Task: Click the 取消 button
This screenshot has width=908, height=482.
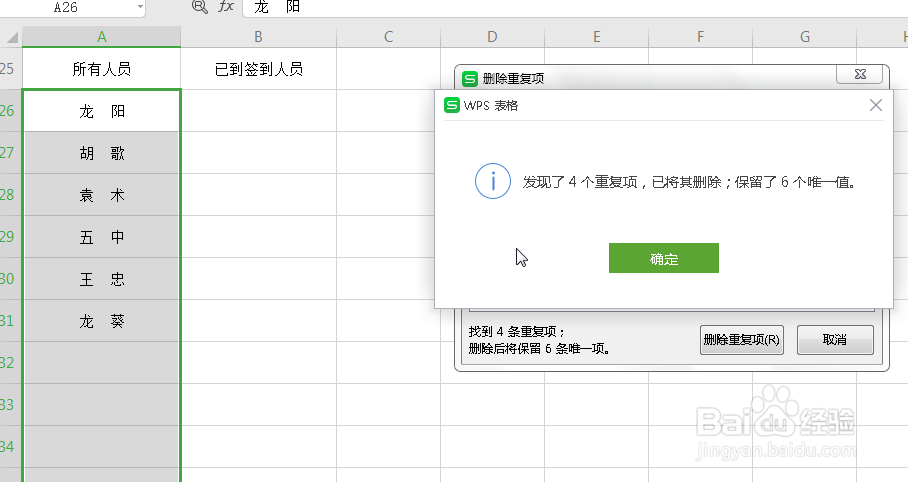Action: [835, 339]
